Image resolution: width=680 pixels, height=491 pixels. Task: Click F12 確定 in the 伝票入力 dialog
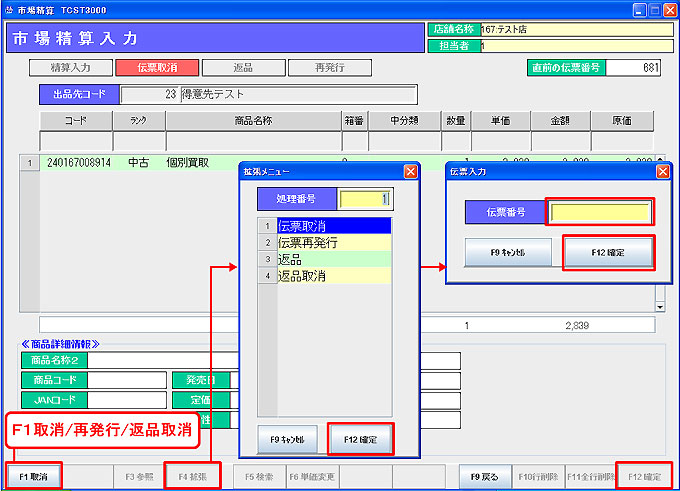pyautogui.click(x=608, y=252)
